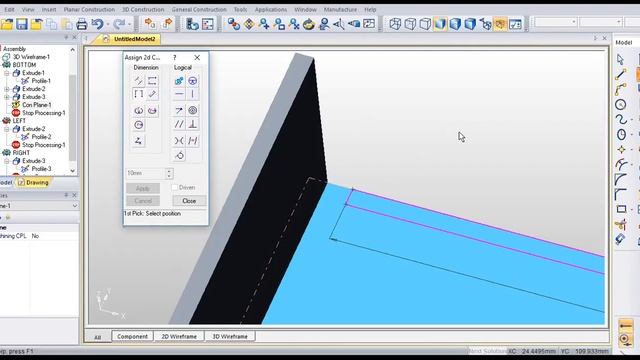Open the Planar Construction menu
The height and width of the screenshot is (360, 640).
tap(89, 9)
